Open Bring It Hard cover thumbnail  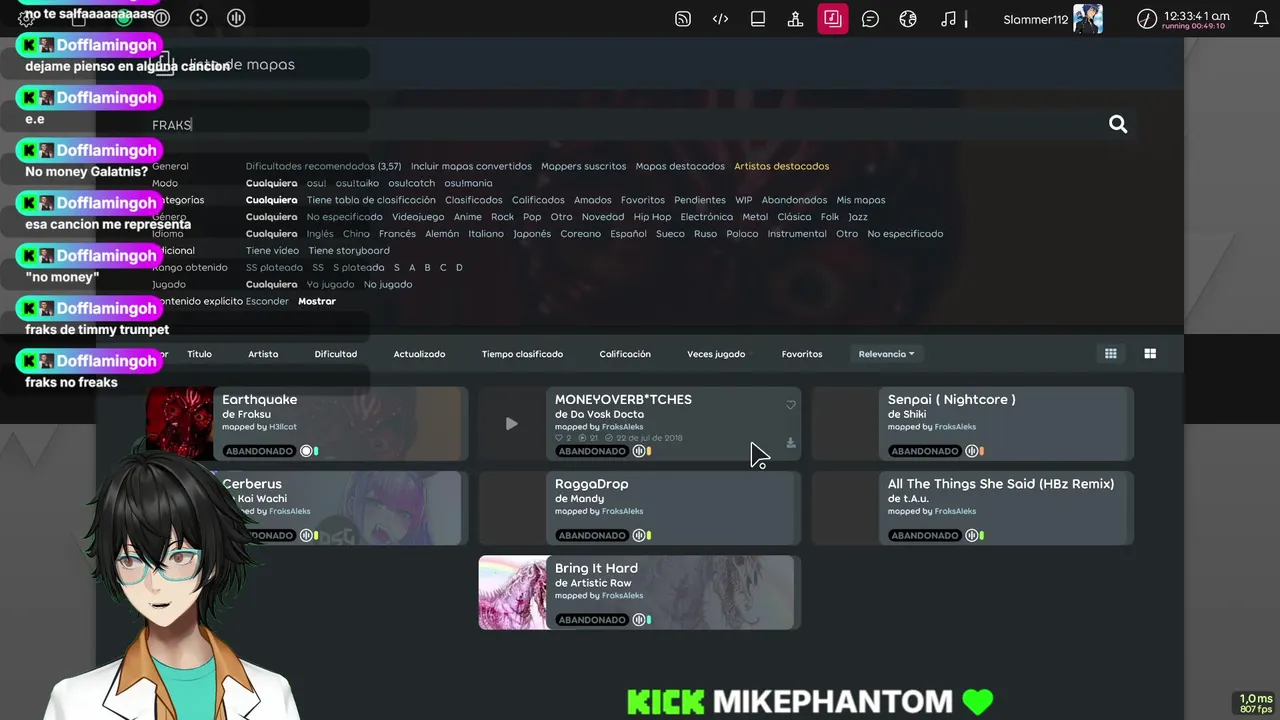pyautogui.click(x=514, y=592)
